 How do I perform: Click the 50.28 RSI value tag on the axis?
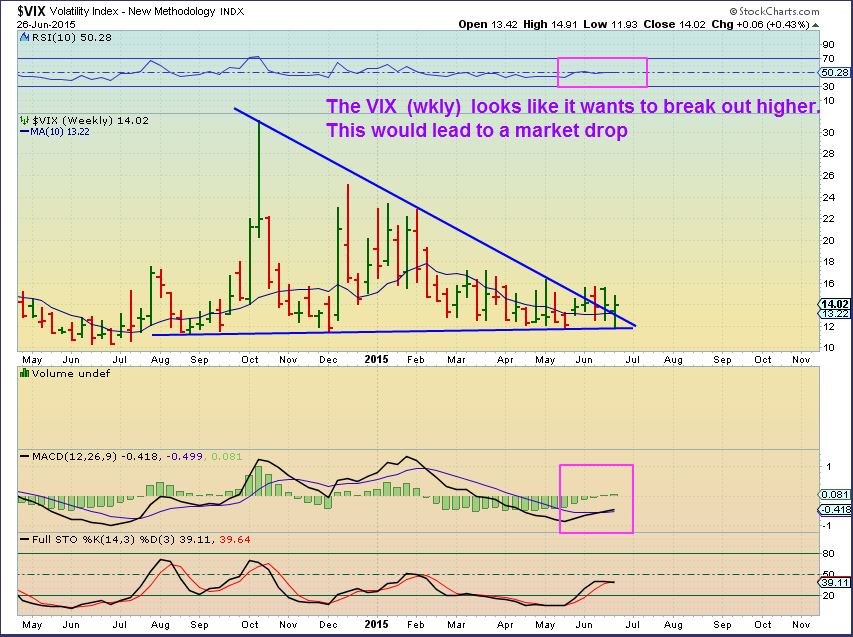pyautogui.click(x=835, y=72)
